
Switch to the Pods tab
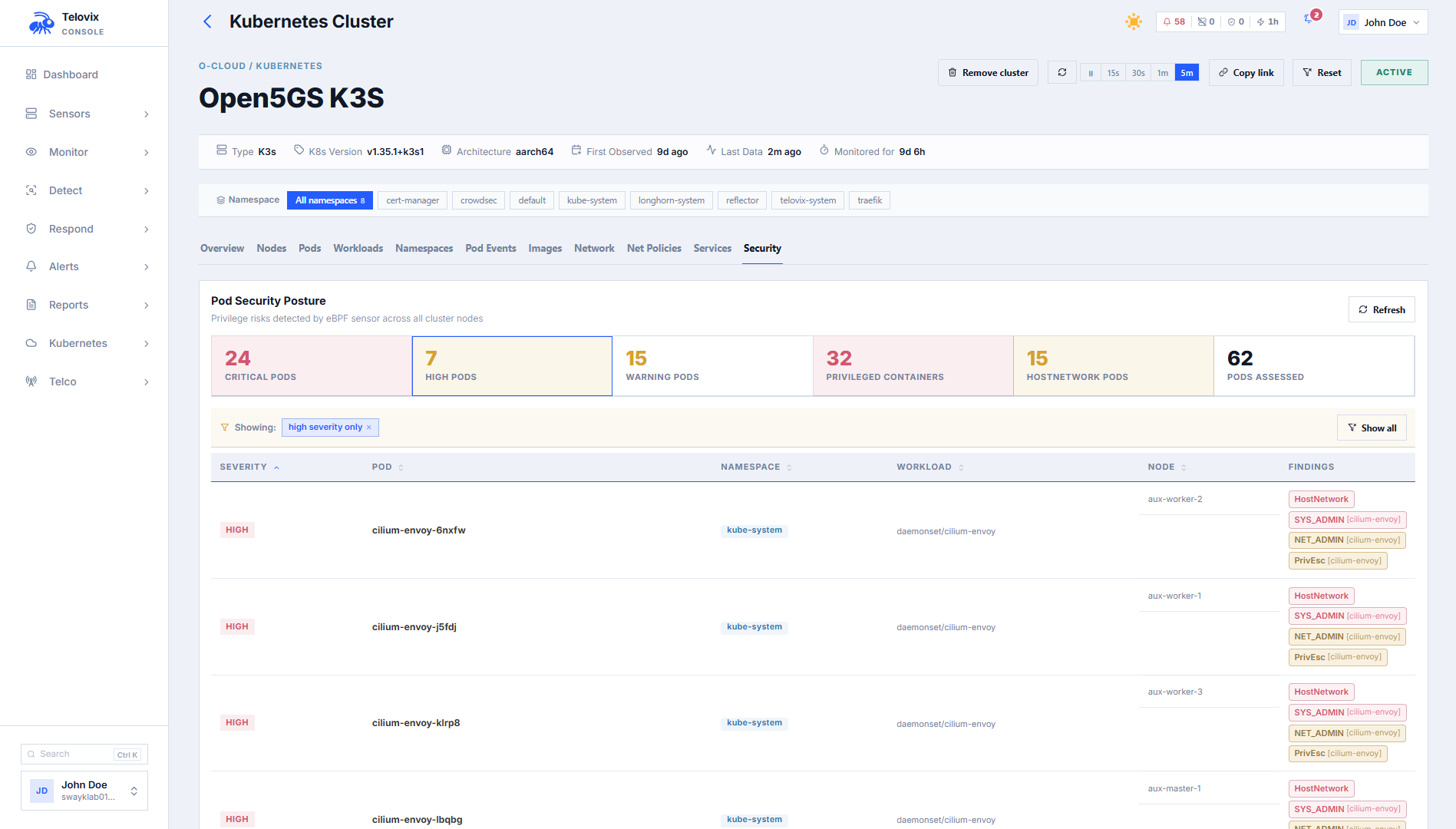tap(310, 248)
